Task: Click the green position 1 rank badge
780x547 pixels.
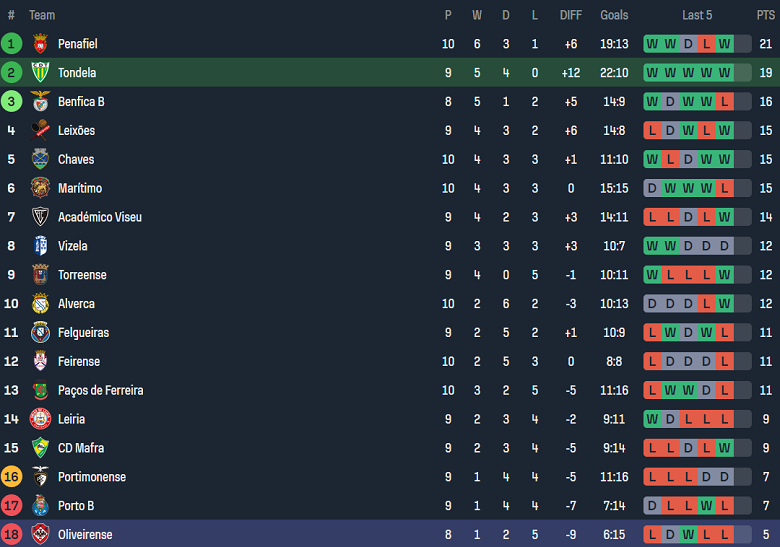Action: click(x=11, y=44)
